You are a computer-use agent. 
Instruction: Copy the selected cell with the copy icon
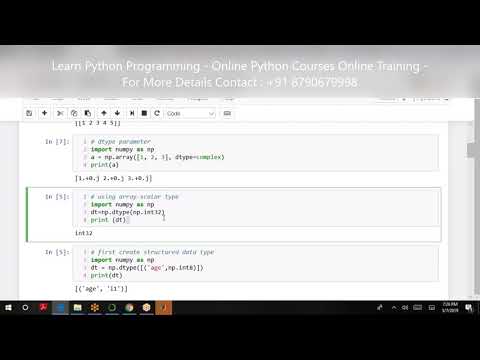[74, 113]
